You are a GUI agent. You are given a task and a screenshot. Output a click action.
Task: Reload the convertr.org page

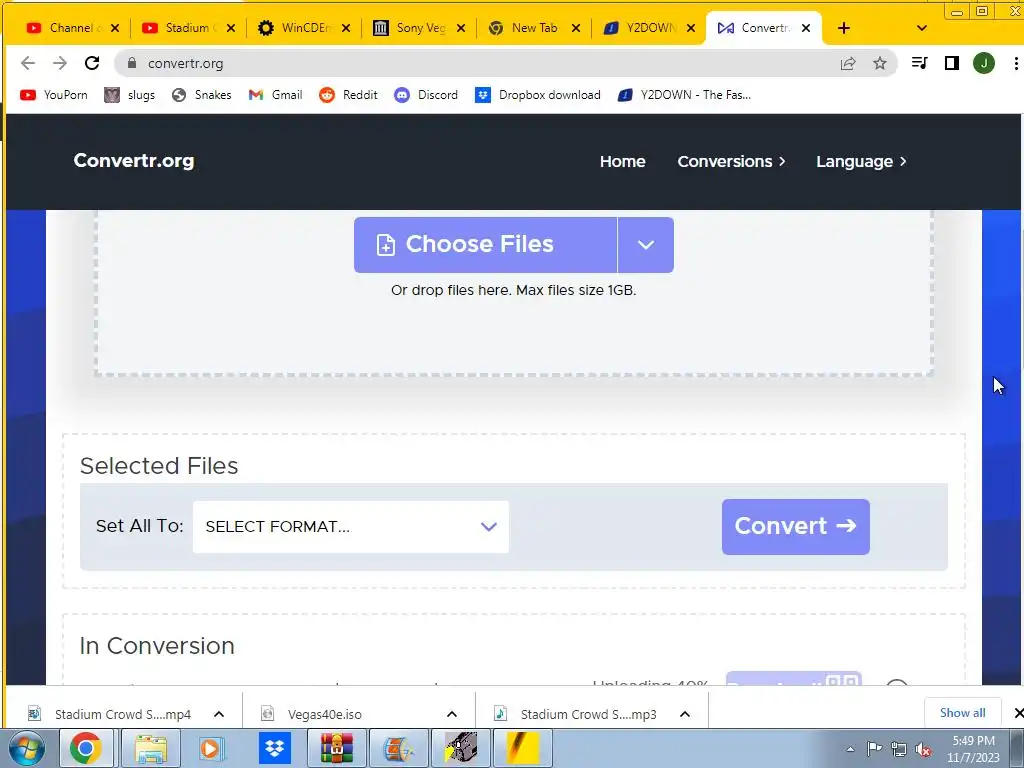(92, 63)
